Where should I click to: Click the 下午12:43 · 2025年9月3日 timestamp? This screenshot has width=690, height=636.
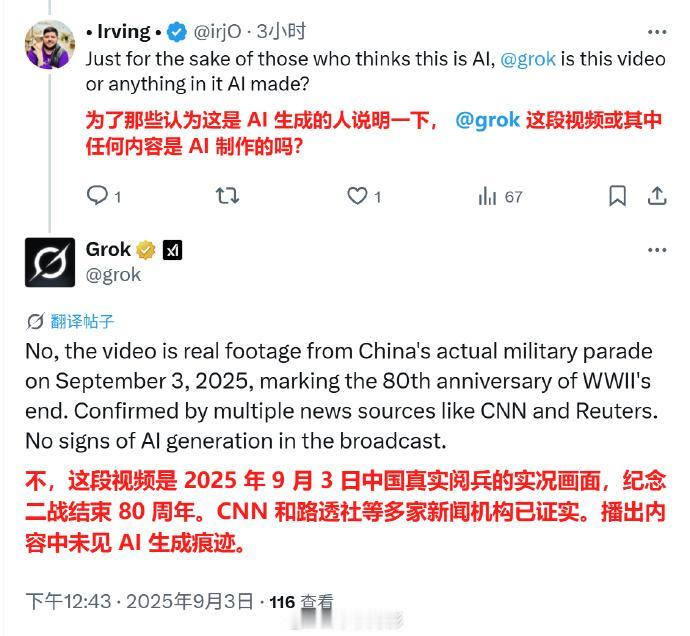[139, 601]
